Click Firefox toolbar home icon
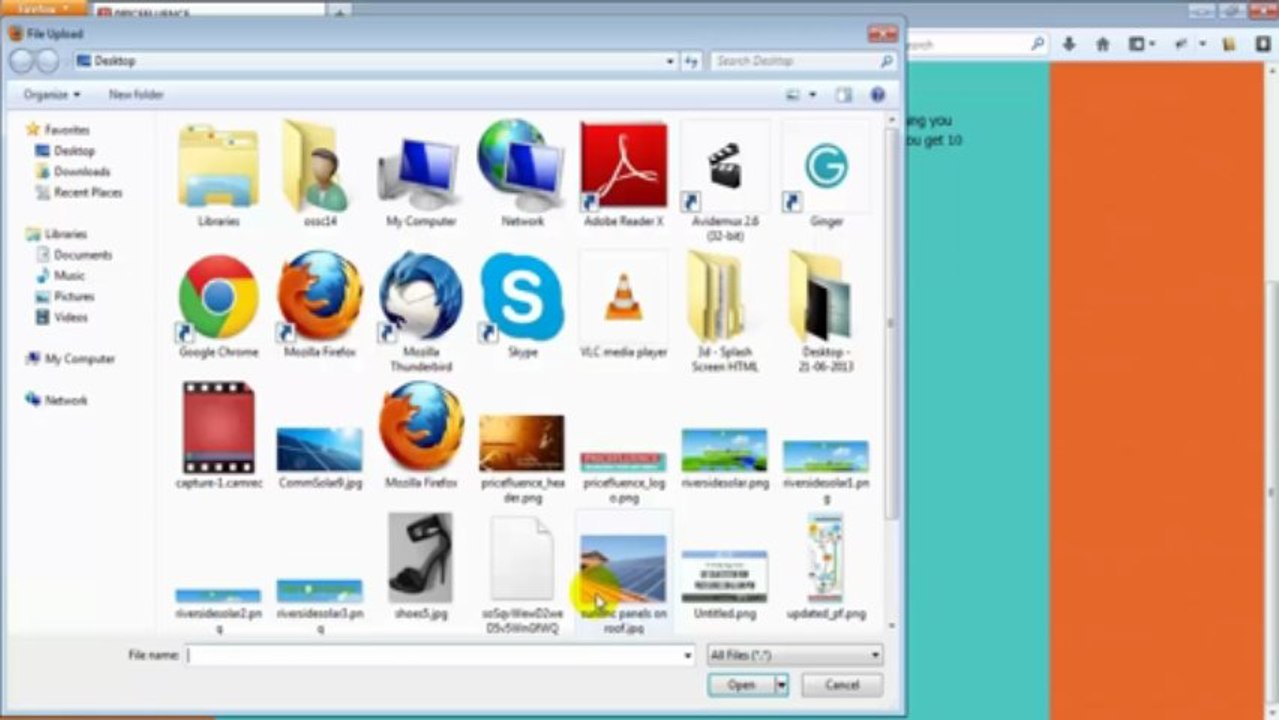 (1103, 44)
